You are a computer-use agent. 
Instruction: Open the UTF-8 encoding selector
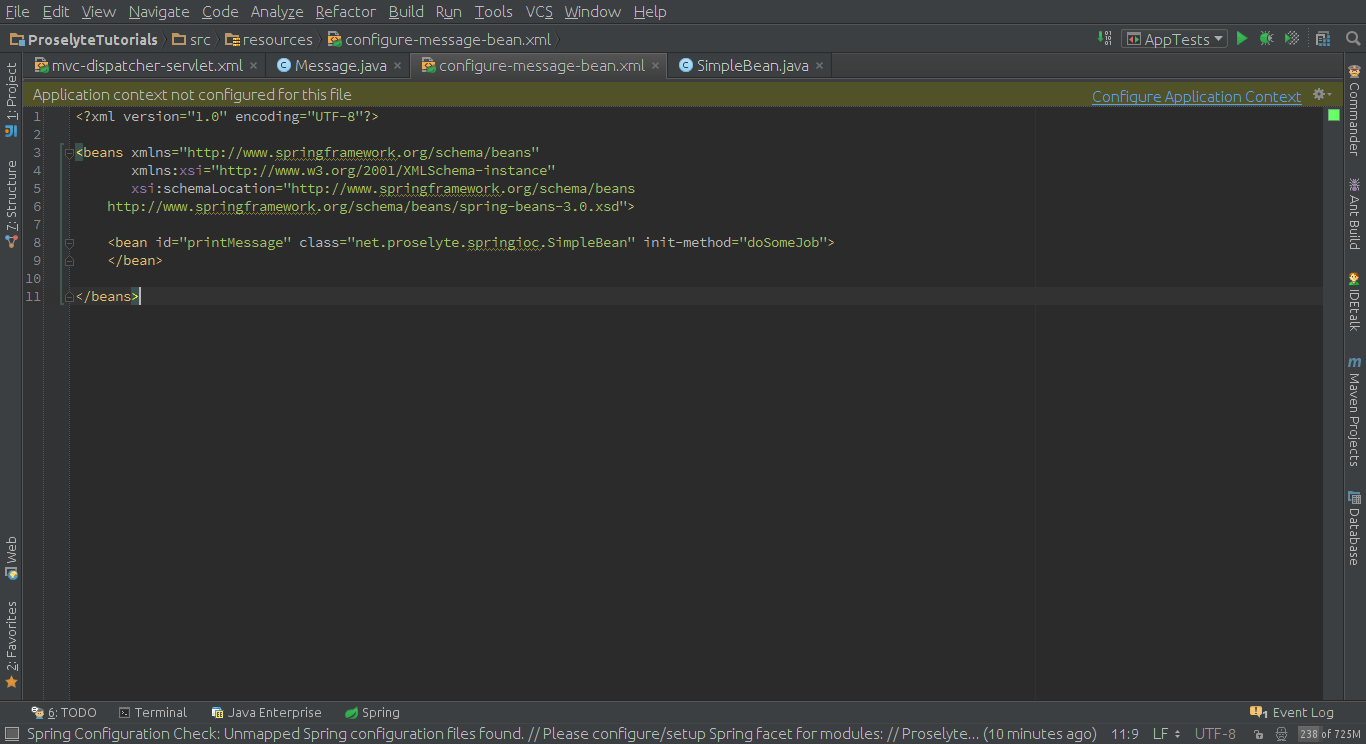coord(1215,734)
